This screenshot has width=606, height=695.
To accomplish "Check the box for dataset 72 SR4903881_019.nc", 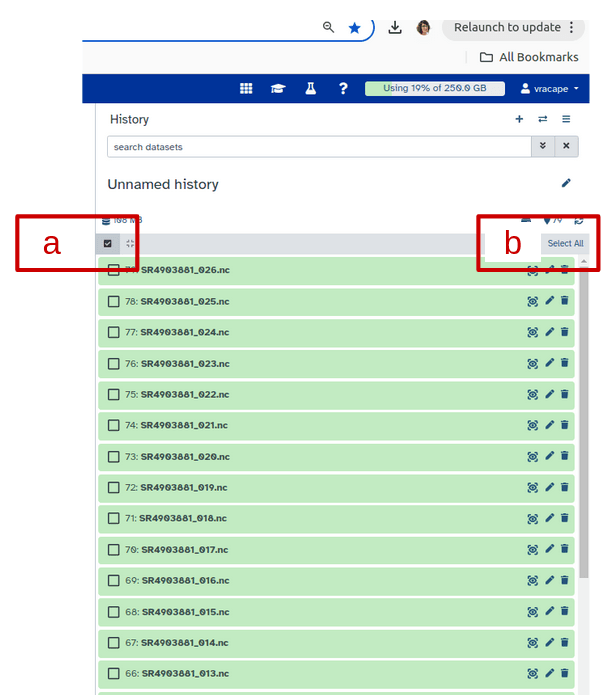I will coord(114,488).
